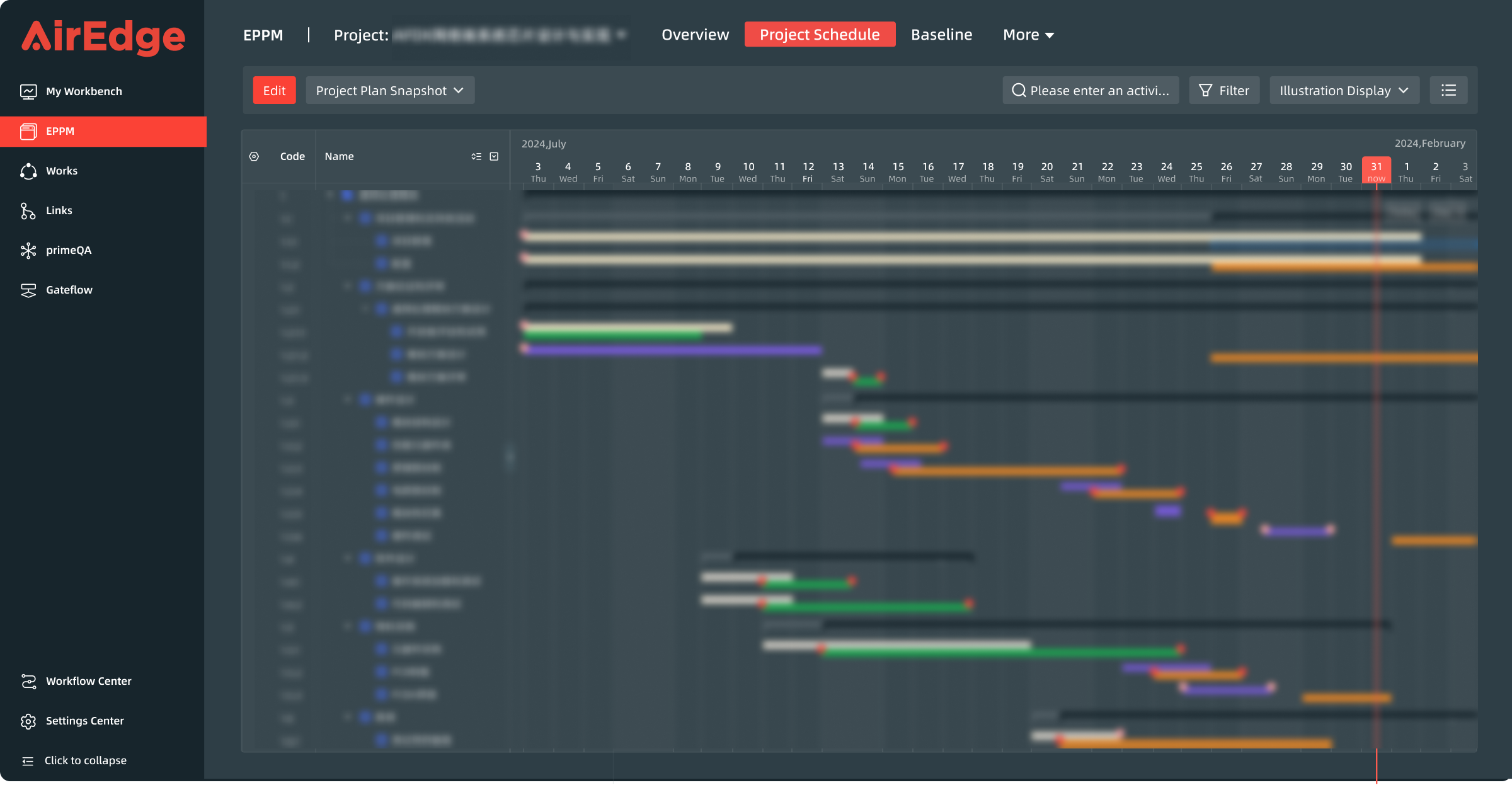Open My Workbench icon in sidebar

28,91
